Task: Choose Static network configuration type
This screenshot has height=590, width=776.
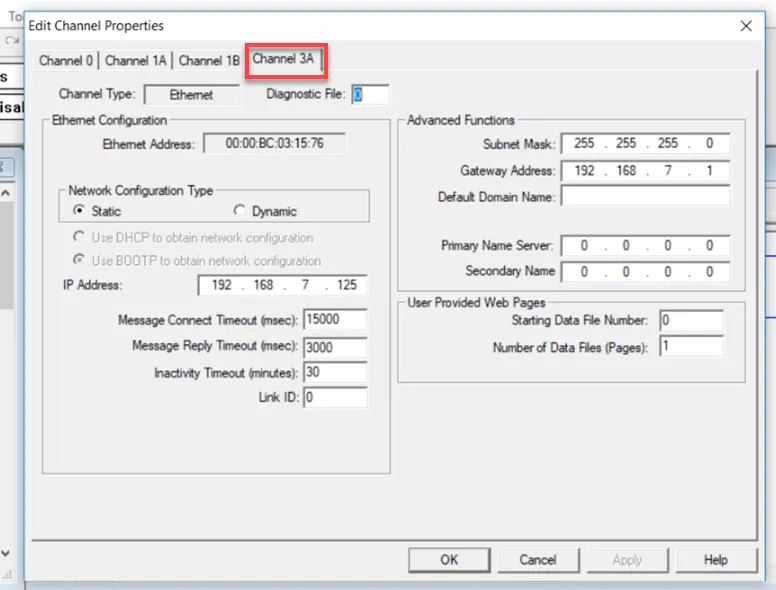Action: [x=97, y=211]
